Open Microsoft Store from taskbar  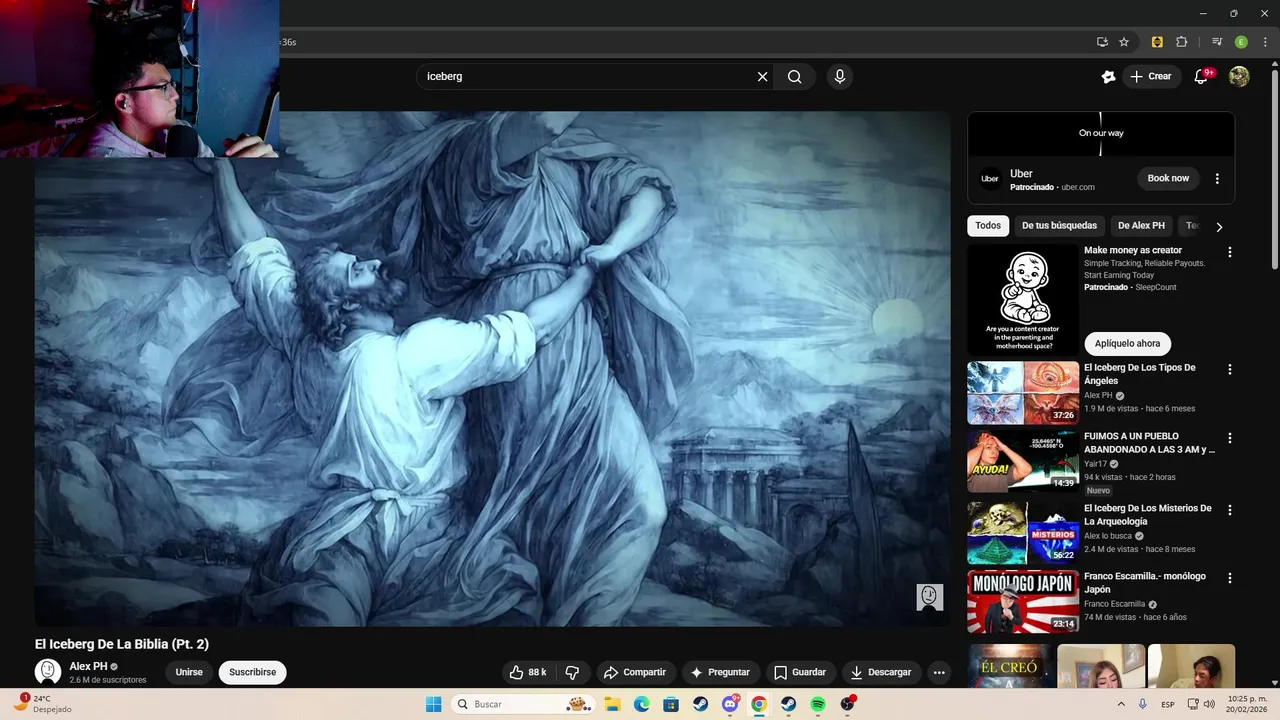671,704
